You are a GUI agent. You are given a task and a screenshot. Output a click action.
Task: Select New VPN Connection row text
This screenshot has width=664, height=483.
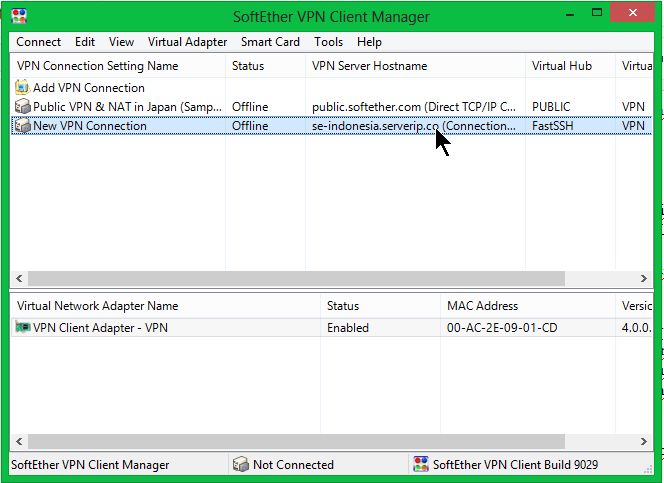coord(90,126)
